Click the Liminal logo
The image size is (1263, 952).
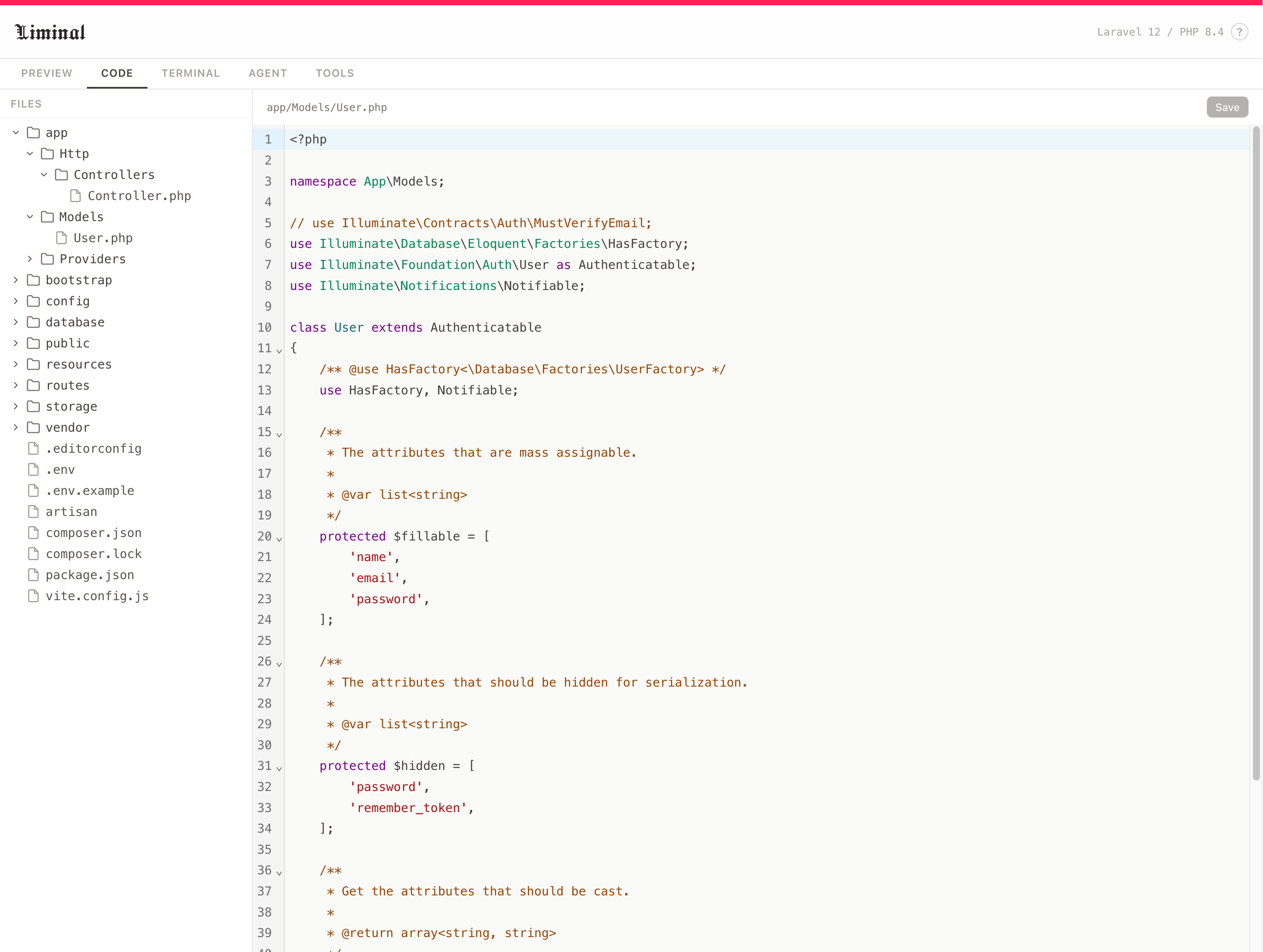click(x=50, y=32)
